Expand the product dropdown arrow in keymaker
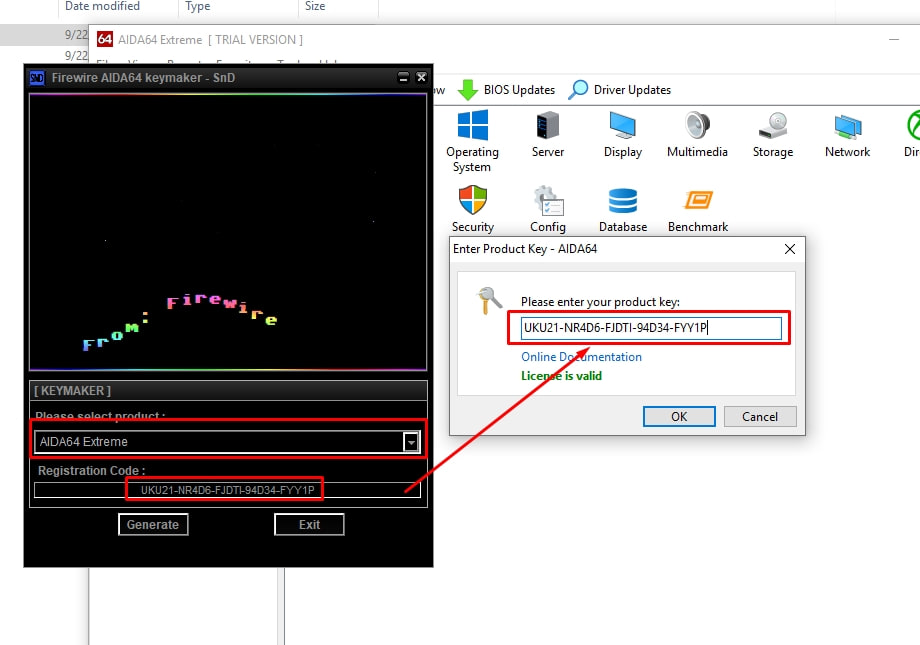The height and width of the screenshot is (645, 920). (x=411, y=442)
